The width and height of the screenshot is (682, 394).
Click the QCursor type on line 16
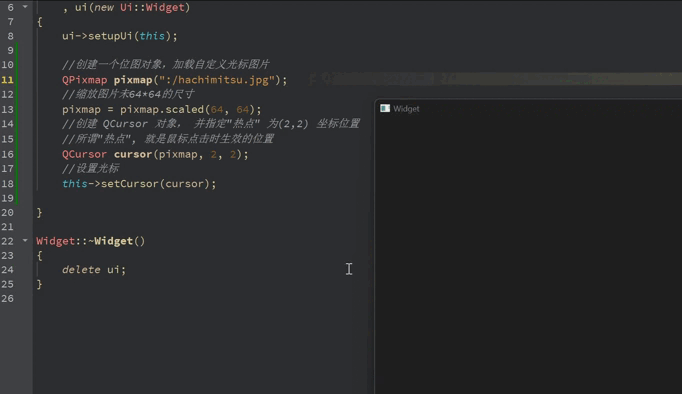[84, 154]
